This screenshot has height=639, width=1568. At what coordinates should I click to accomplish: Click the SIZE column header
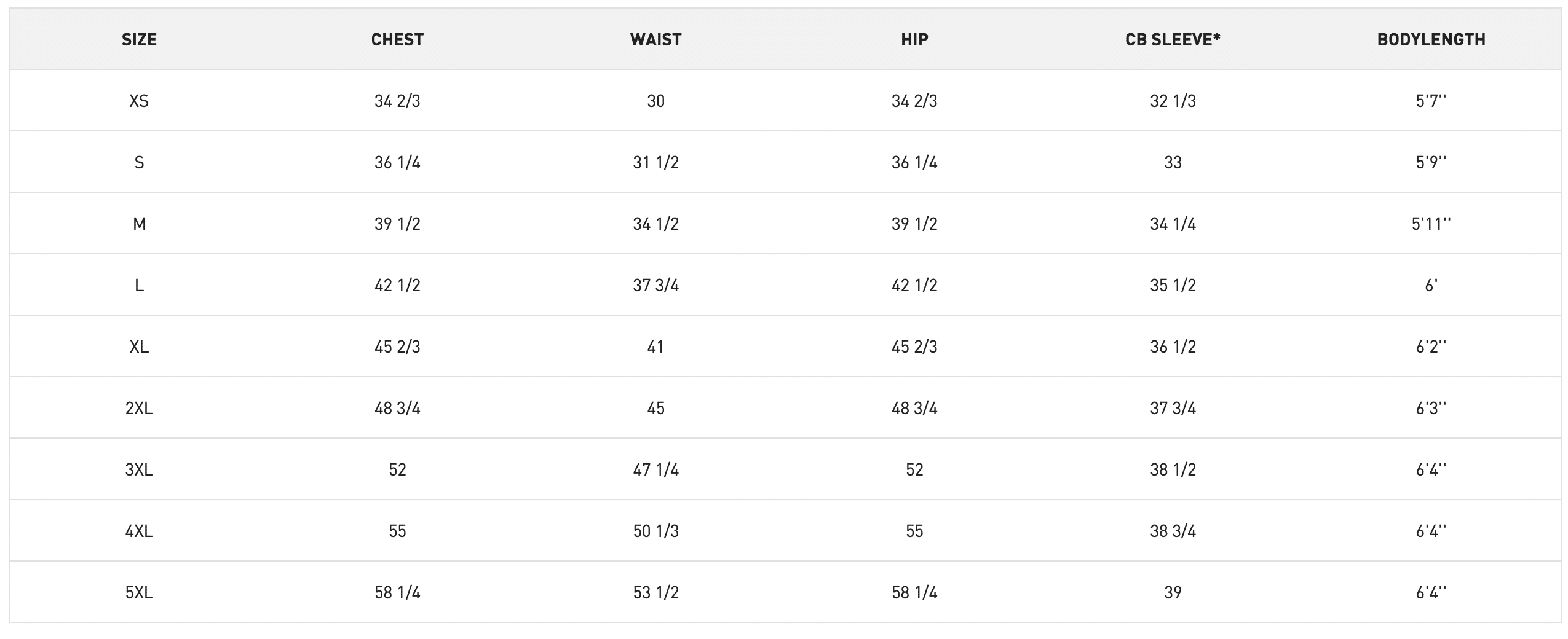pos(139,39)
